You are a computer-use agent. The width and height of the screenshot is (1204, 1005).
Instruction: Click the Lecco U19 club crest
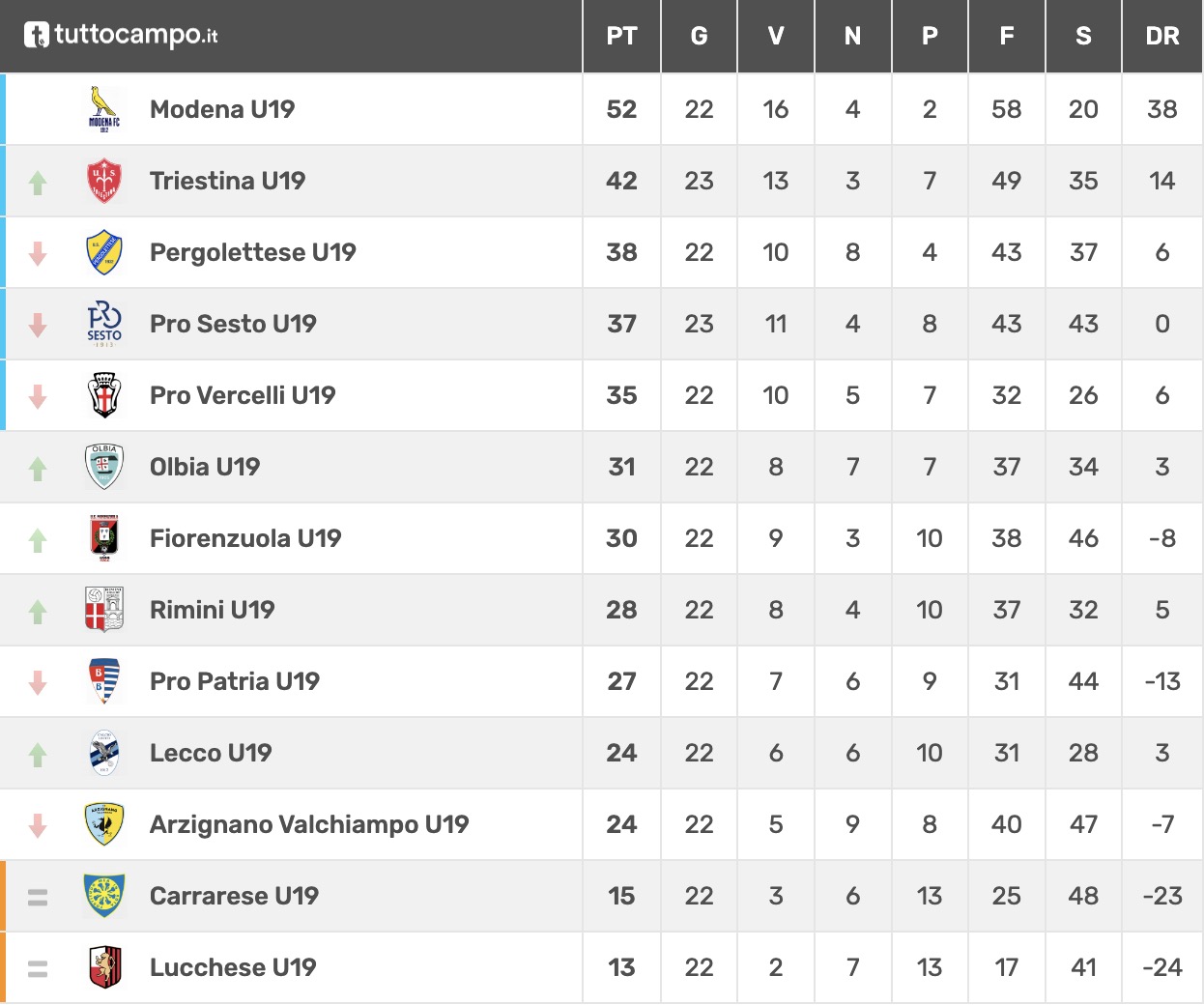coord(104,753)
